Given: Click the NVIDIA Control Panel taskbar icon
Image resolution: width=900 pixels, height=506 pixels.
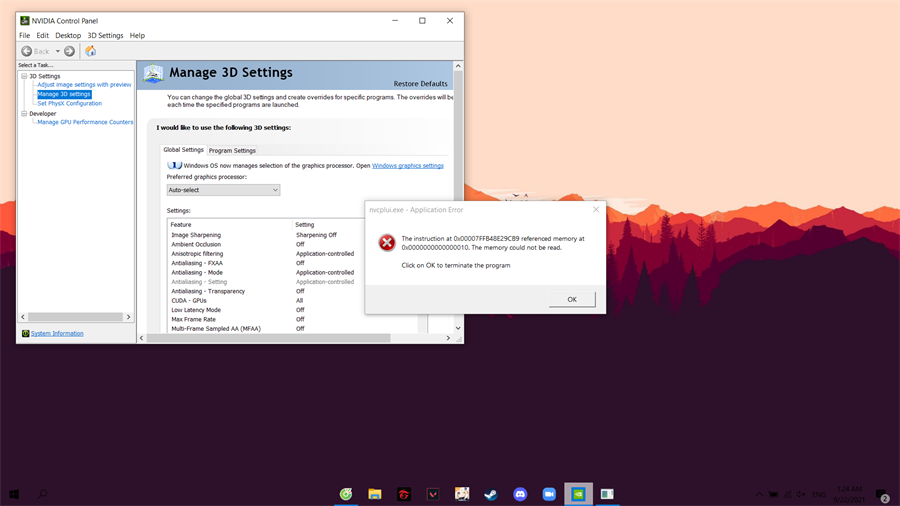Looking at the screenshot, I should [x=578, y=494].
